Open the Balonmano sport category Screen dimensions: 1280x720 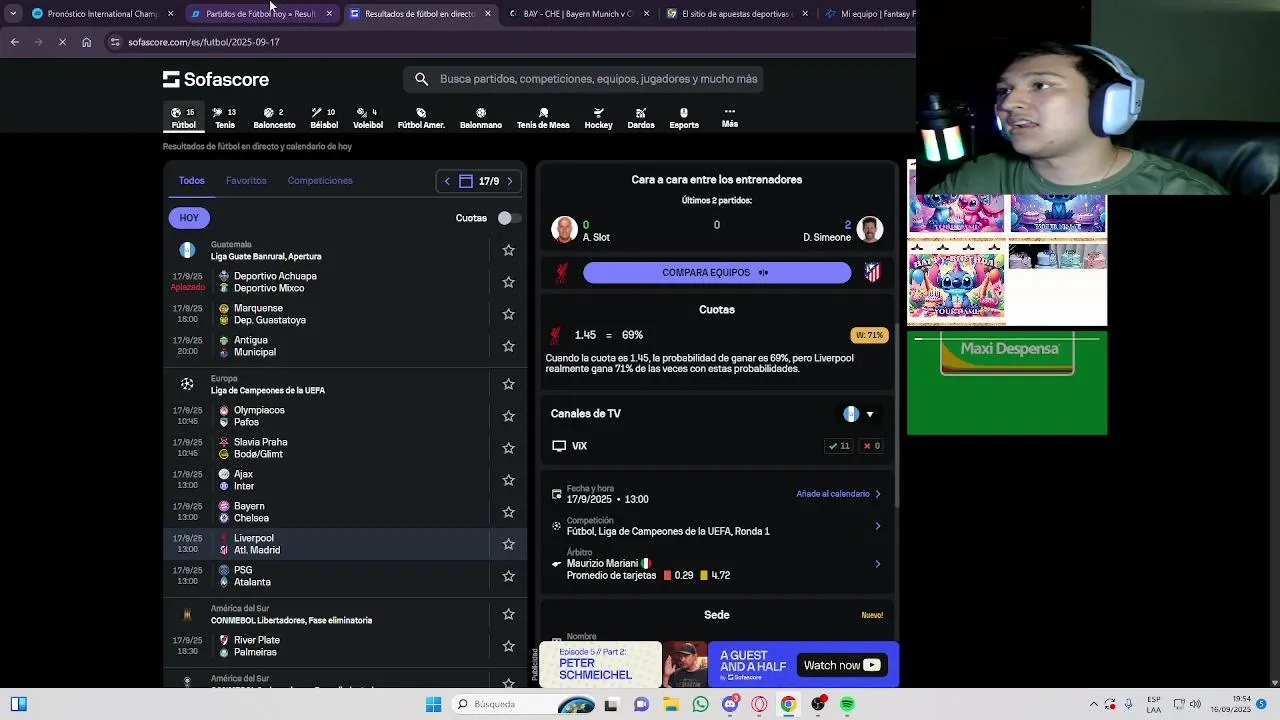(x=481, y=118)
